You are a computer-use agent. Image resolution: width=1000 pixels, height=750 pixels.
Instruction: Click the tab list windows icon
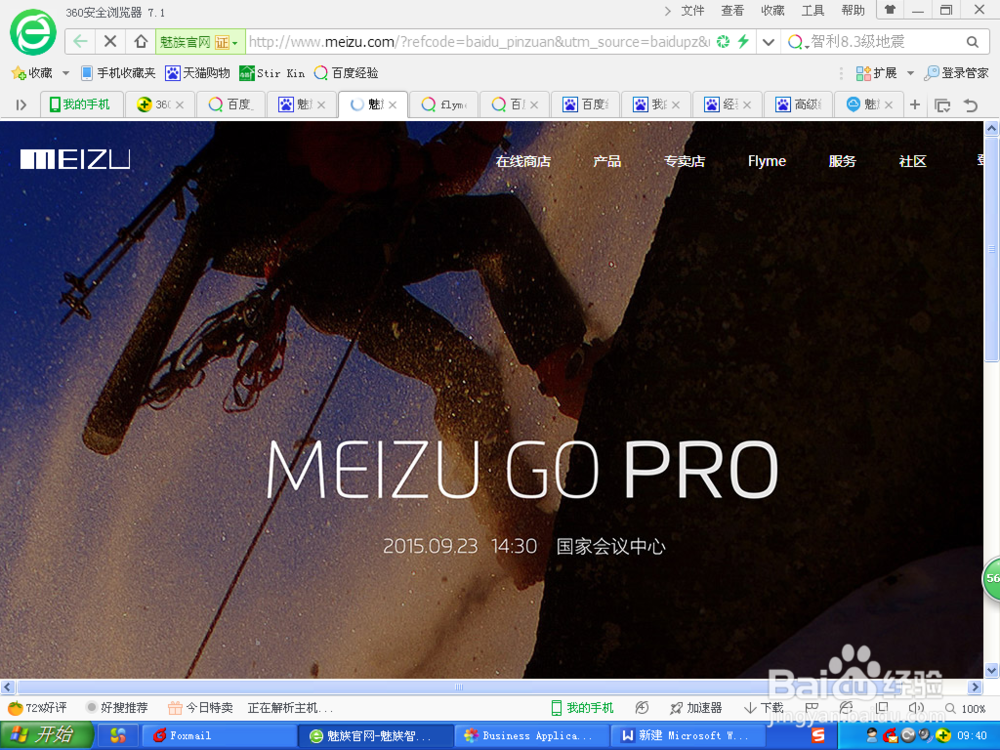point(942,105)
